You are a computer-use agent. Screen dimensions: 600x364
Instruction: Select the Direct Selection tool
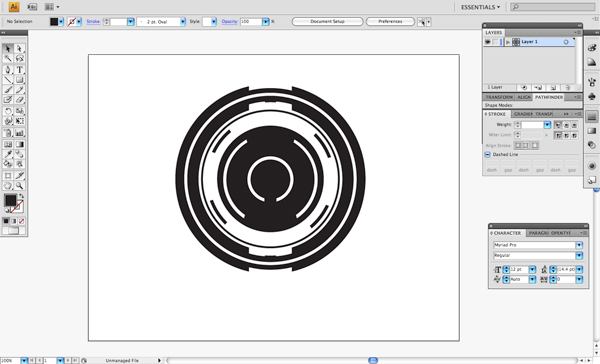point(20,49)
